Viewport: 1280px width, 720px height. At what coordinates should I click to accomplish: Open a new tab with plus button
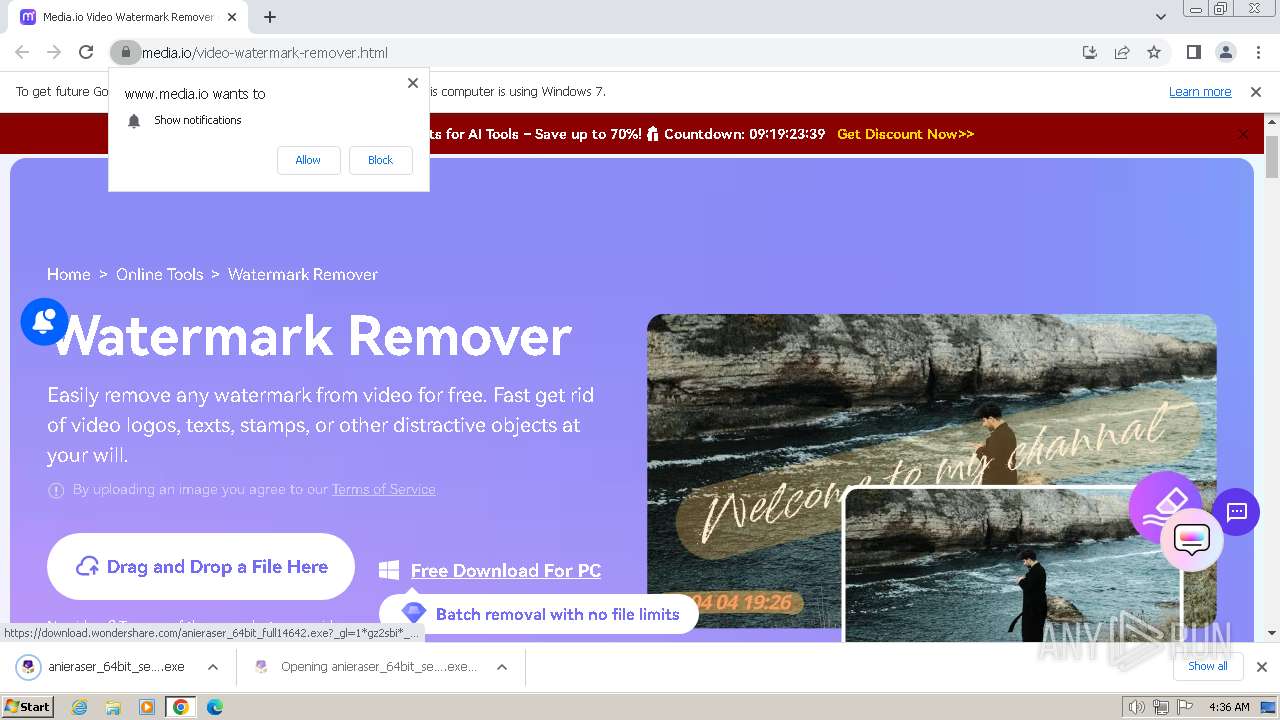coord(270,17)
